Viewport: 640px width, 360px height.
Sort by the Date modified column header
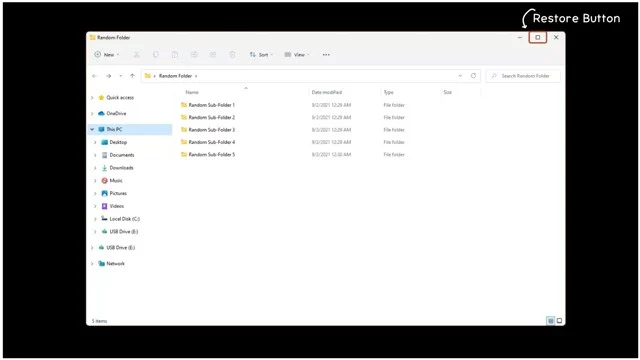coord(327,93)
